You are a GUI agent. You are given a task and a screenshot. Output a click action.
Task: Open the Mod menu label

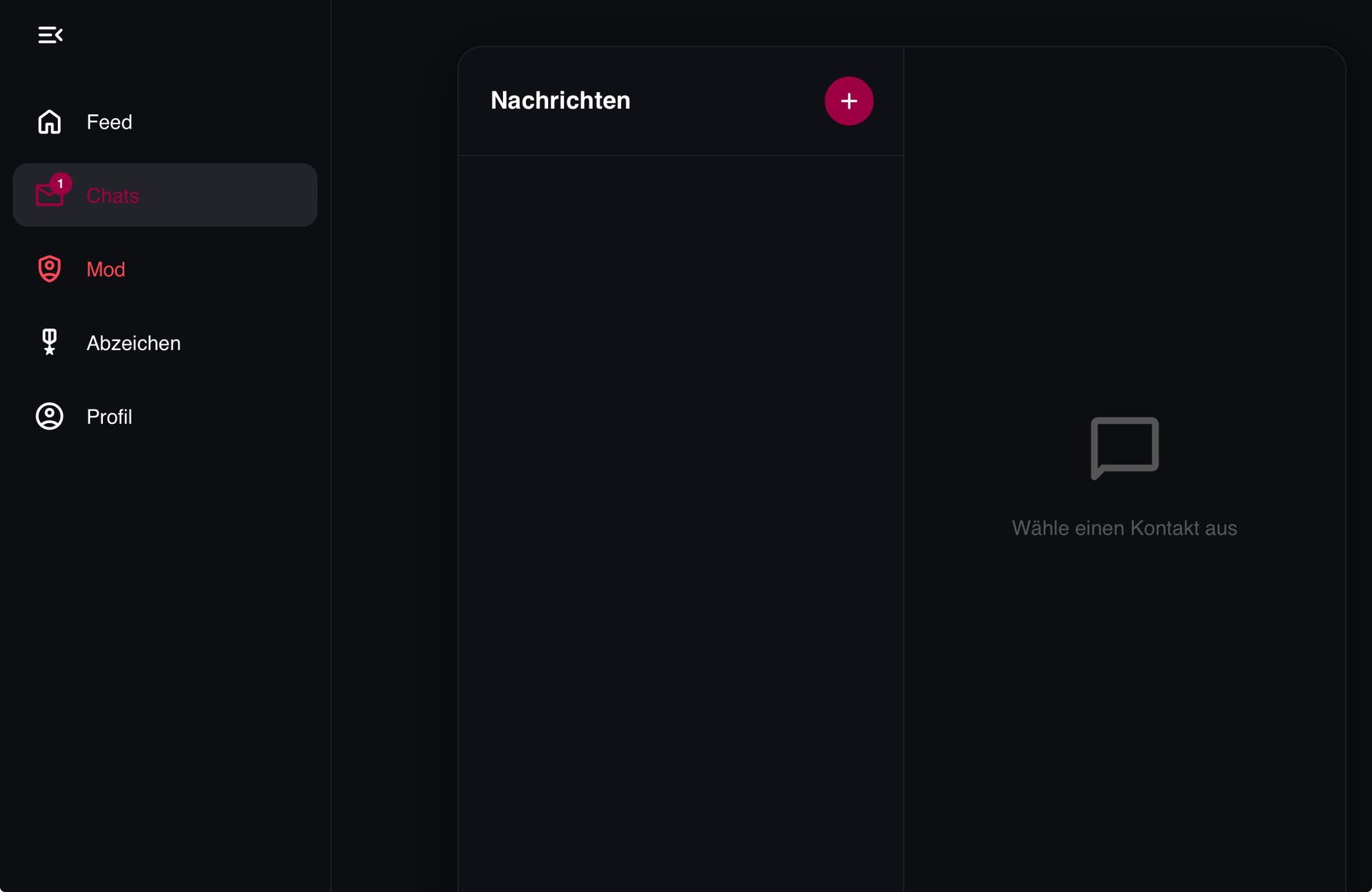106,269
